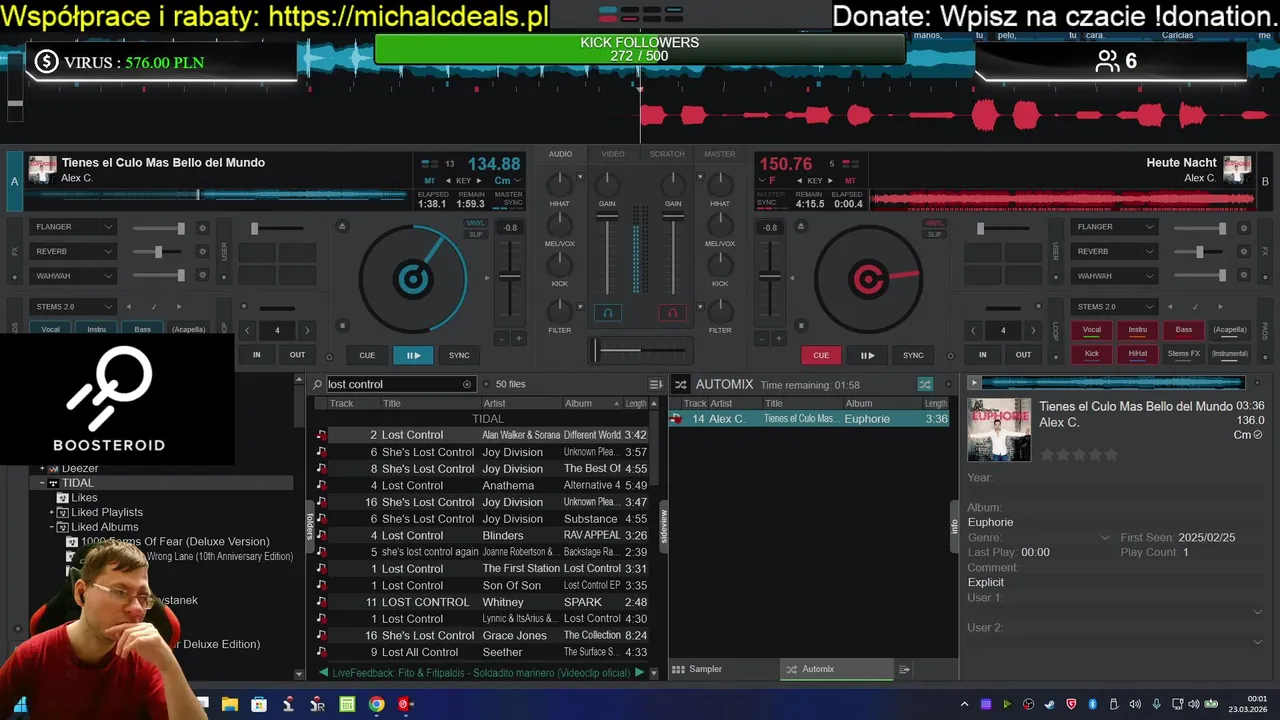Open Windows Start menu
This screenshot has width=1280, height=720.
coord(20,704)
